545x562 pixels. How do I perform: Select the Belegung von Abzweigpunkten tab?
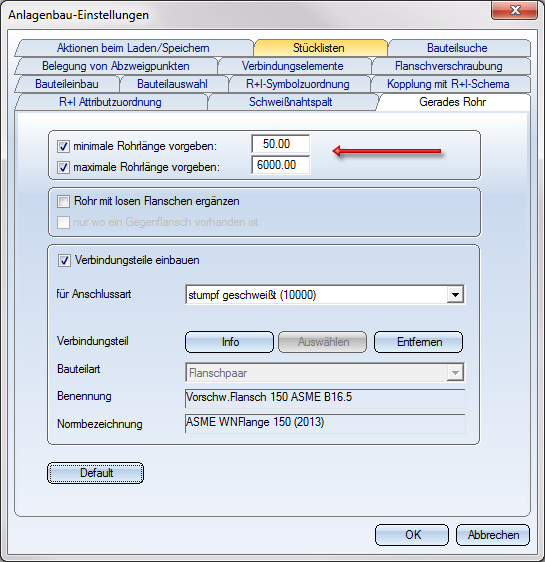point(116,66)
